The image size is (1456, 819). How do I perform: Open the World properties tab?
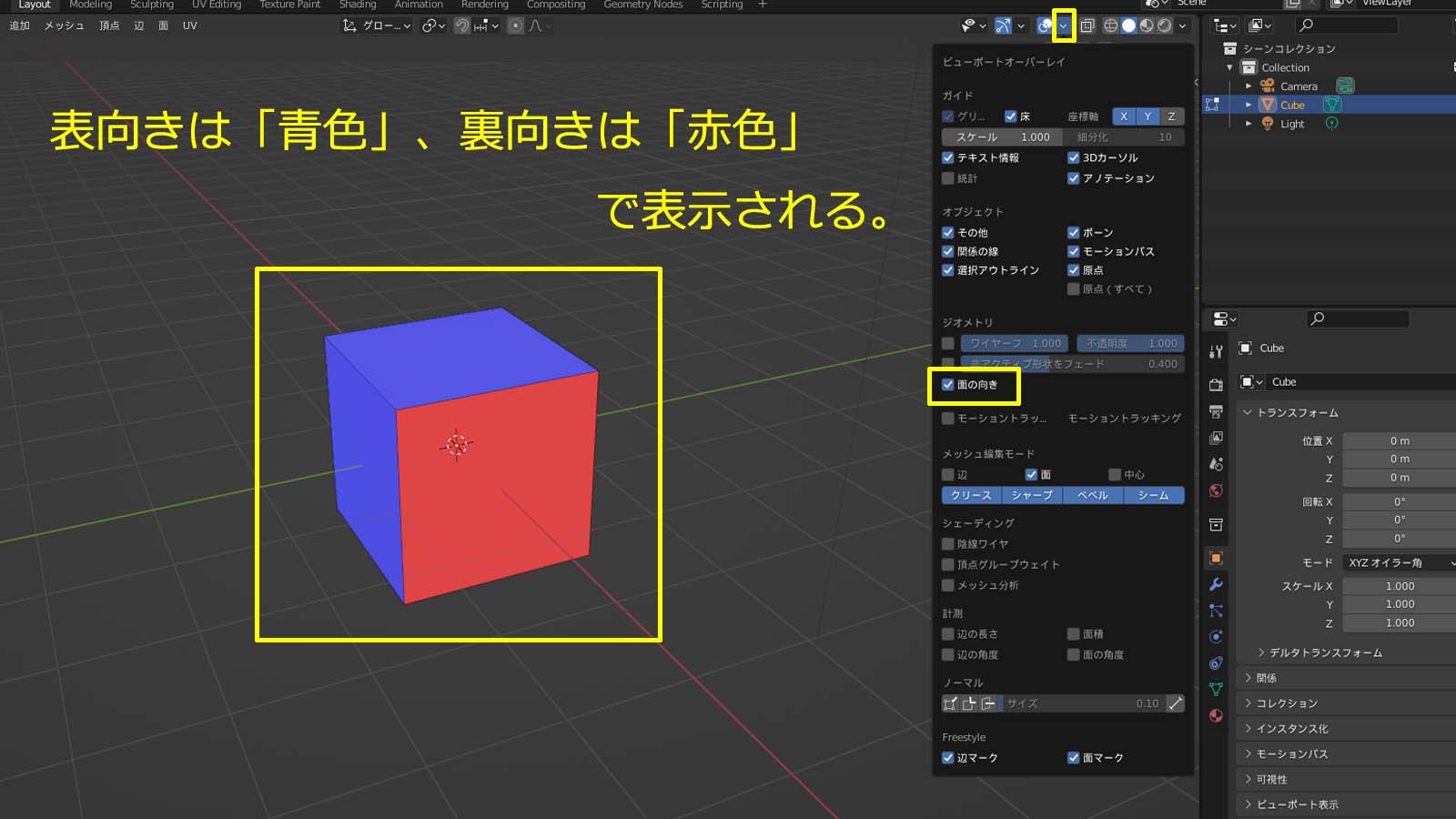(x=1216, y=491)
